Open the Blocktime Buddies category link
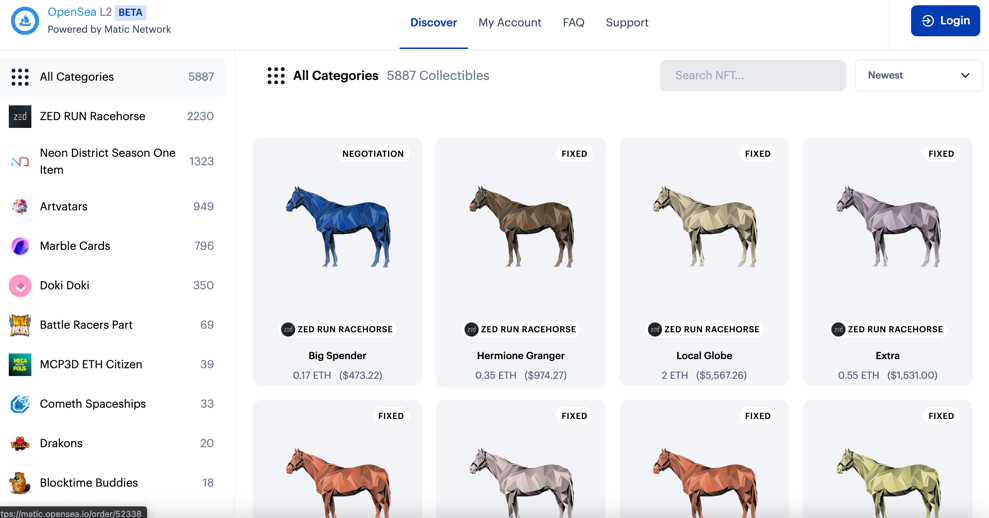 [88, 483]
